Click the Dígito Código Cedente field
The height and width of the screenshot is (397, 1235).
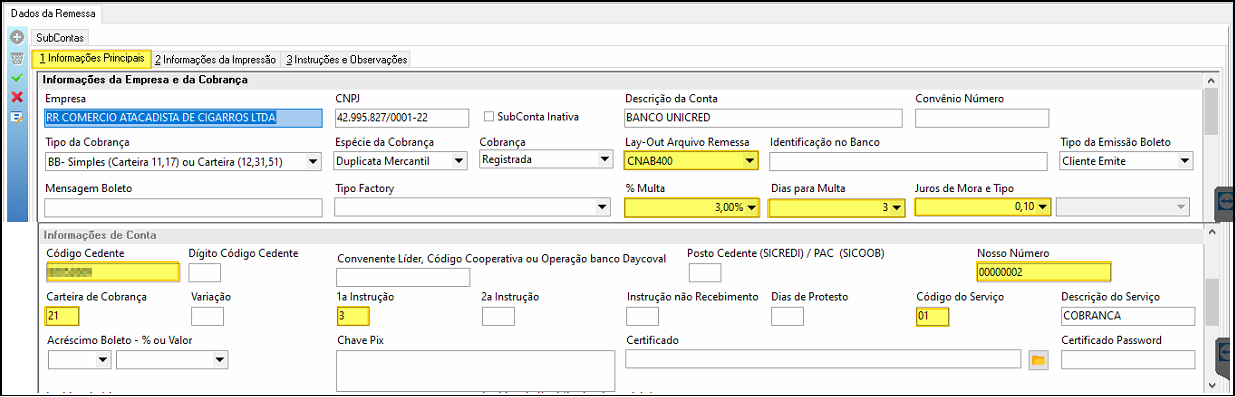point(205,272)
